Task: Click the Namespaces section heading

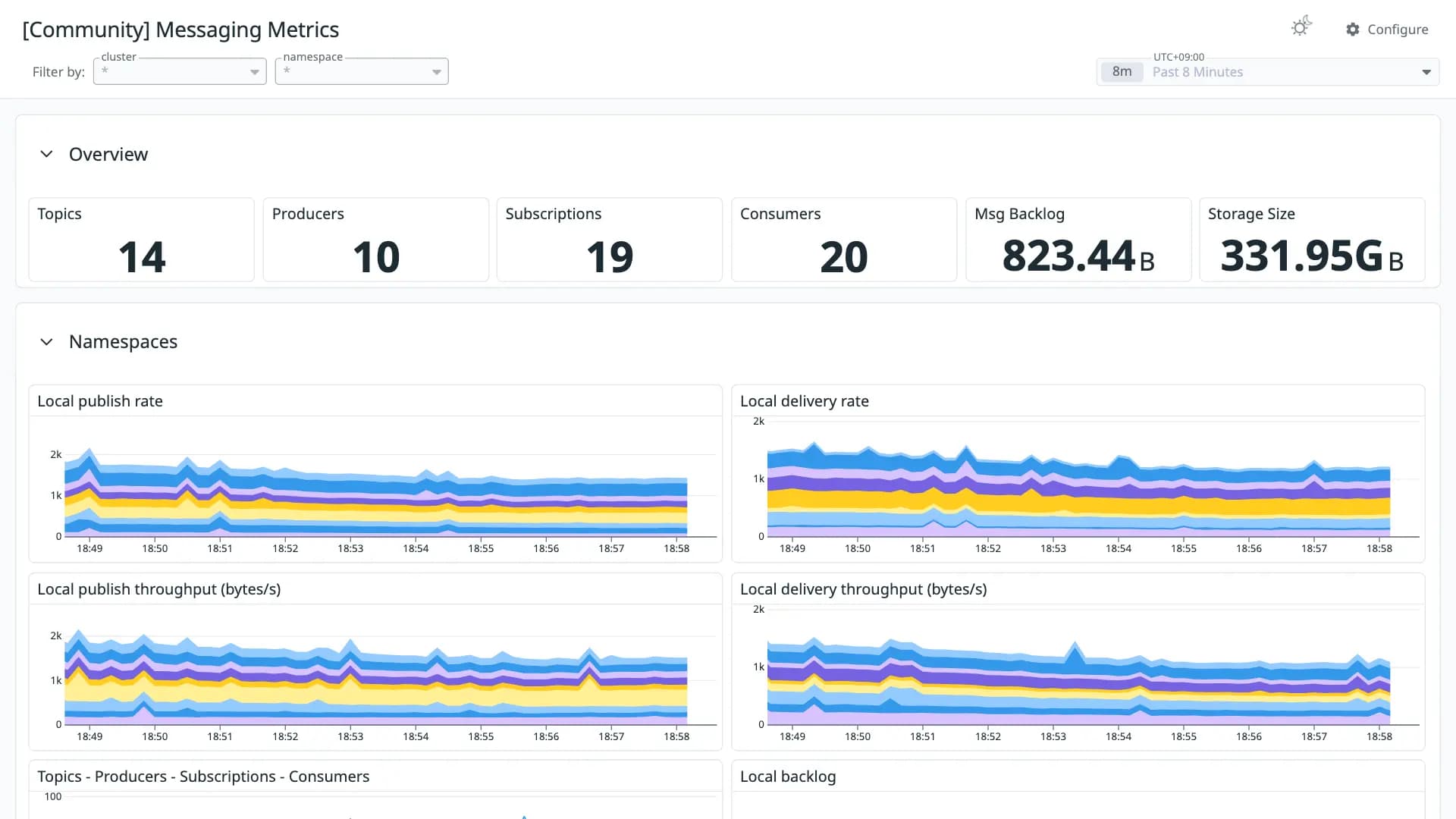Action: coord(123,342)
